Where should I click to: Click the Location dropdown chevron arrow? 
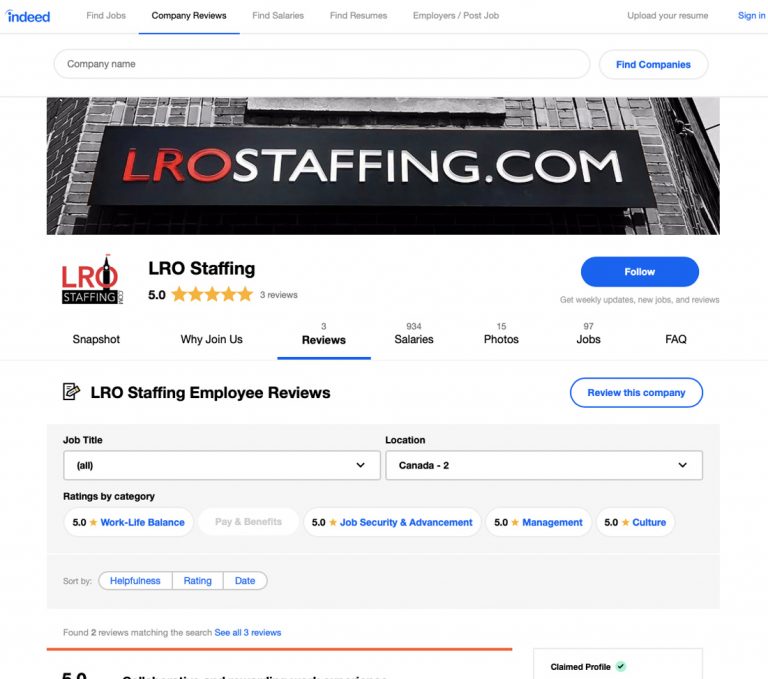pyautogui.click(x=682, y=465)
